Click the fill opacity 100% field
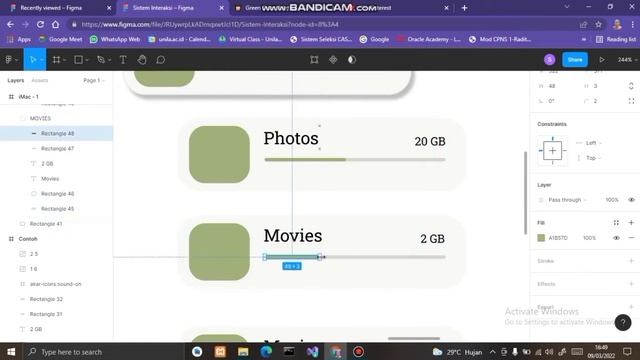640x360 pixels. [589, 238]
